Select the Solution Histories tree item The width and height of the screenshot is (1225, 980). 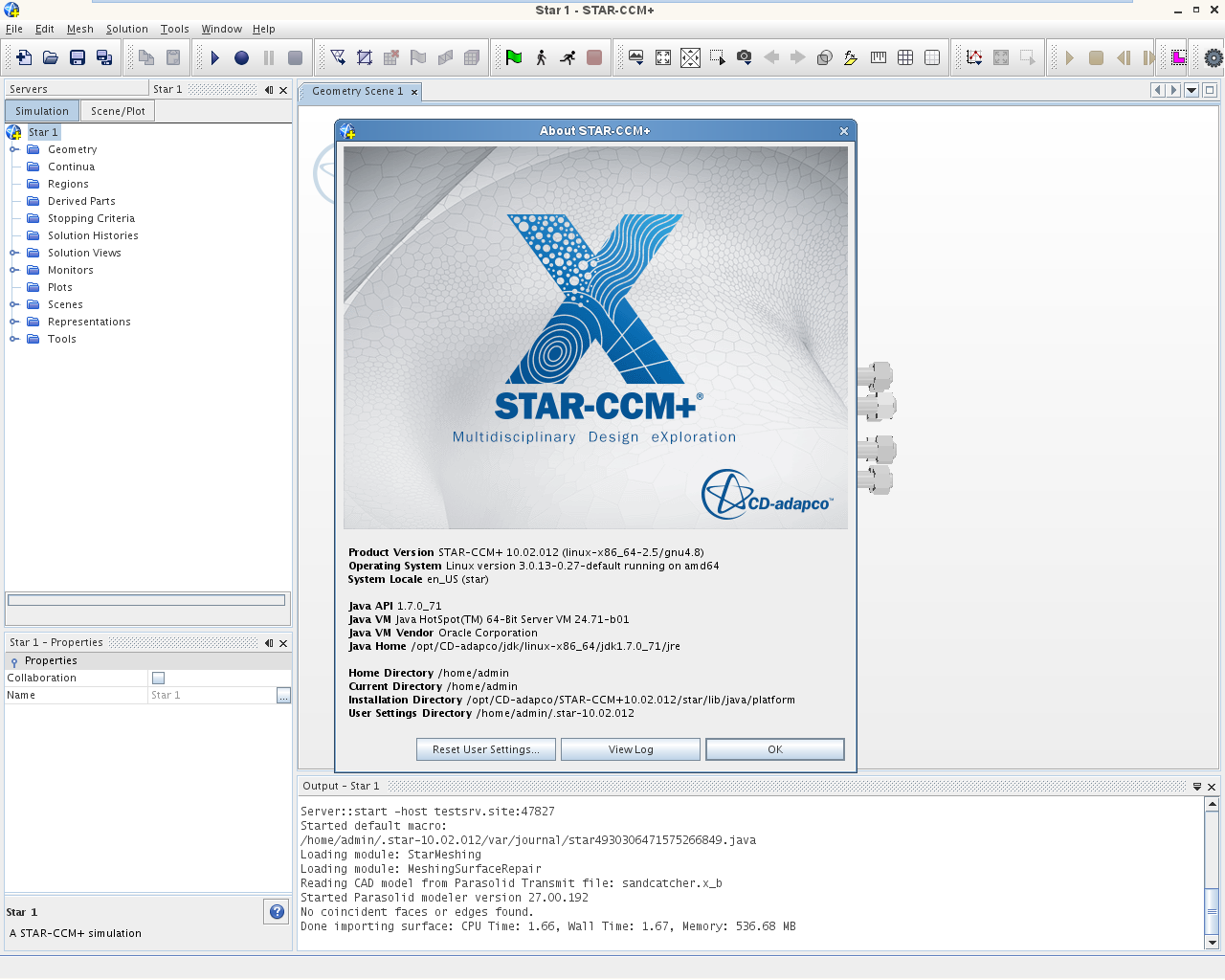(x=93, y=235)
